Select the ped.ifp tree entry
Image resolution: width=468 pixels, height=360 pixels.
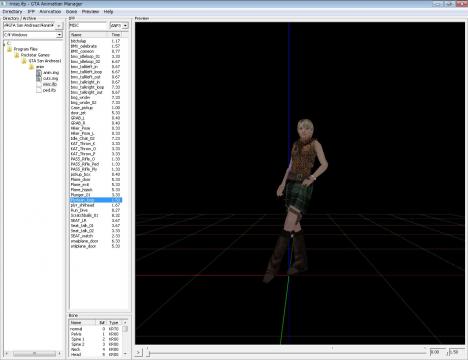click(49, 90)
